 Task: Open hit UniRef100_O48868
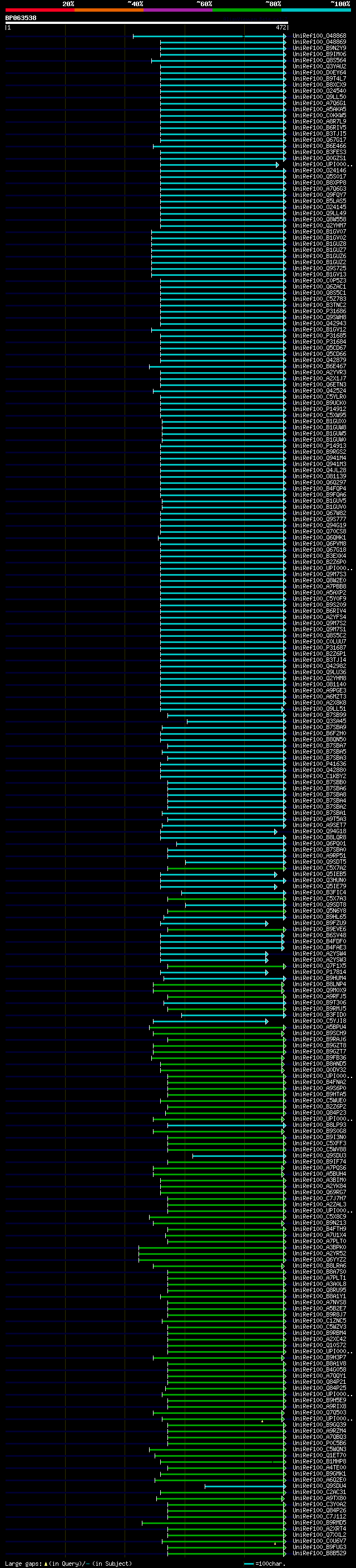coord(319,36)
